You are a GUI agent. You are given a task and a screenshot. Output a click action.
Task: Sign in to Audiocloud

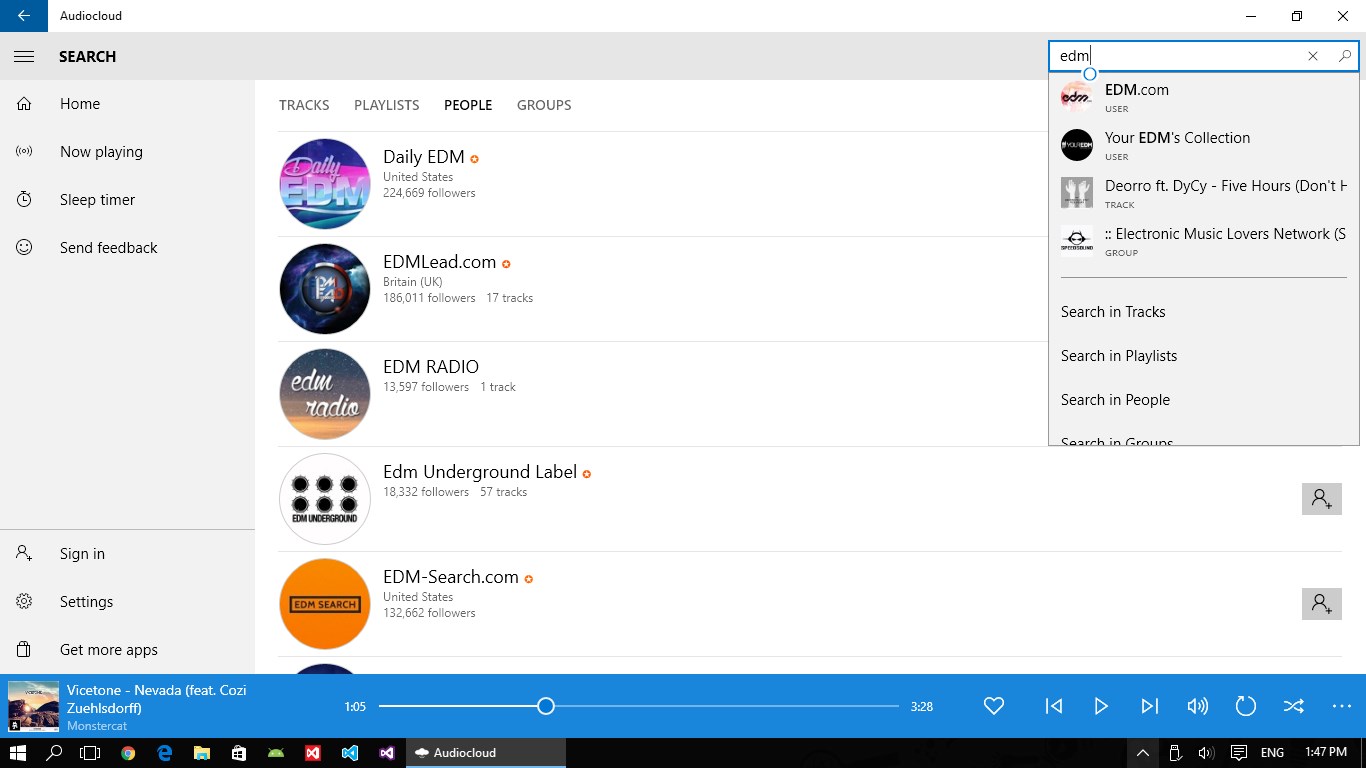tap(81, 553)
